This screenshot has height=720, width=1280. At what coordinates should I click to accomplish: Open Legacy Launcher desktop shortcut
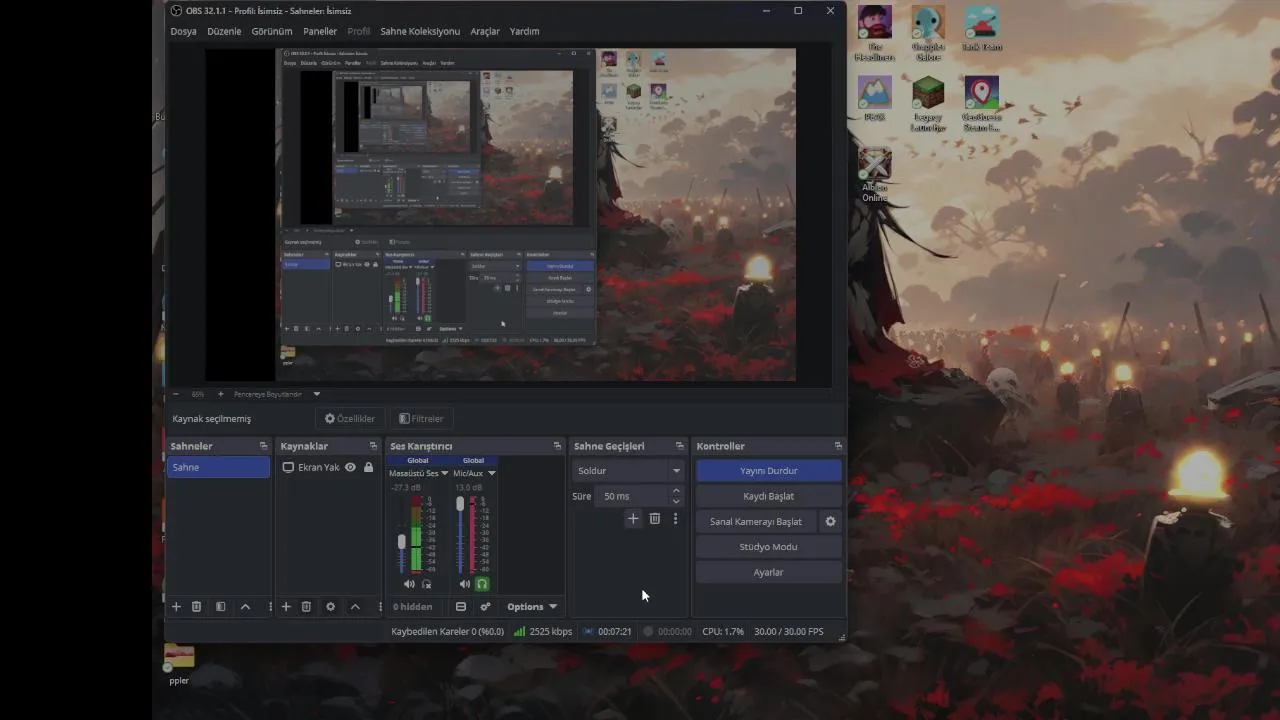click(x=928, y=104)
